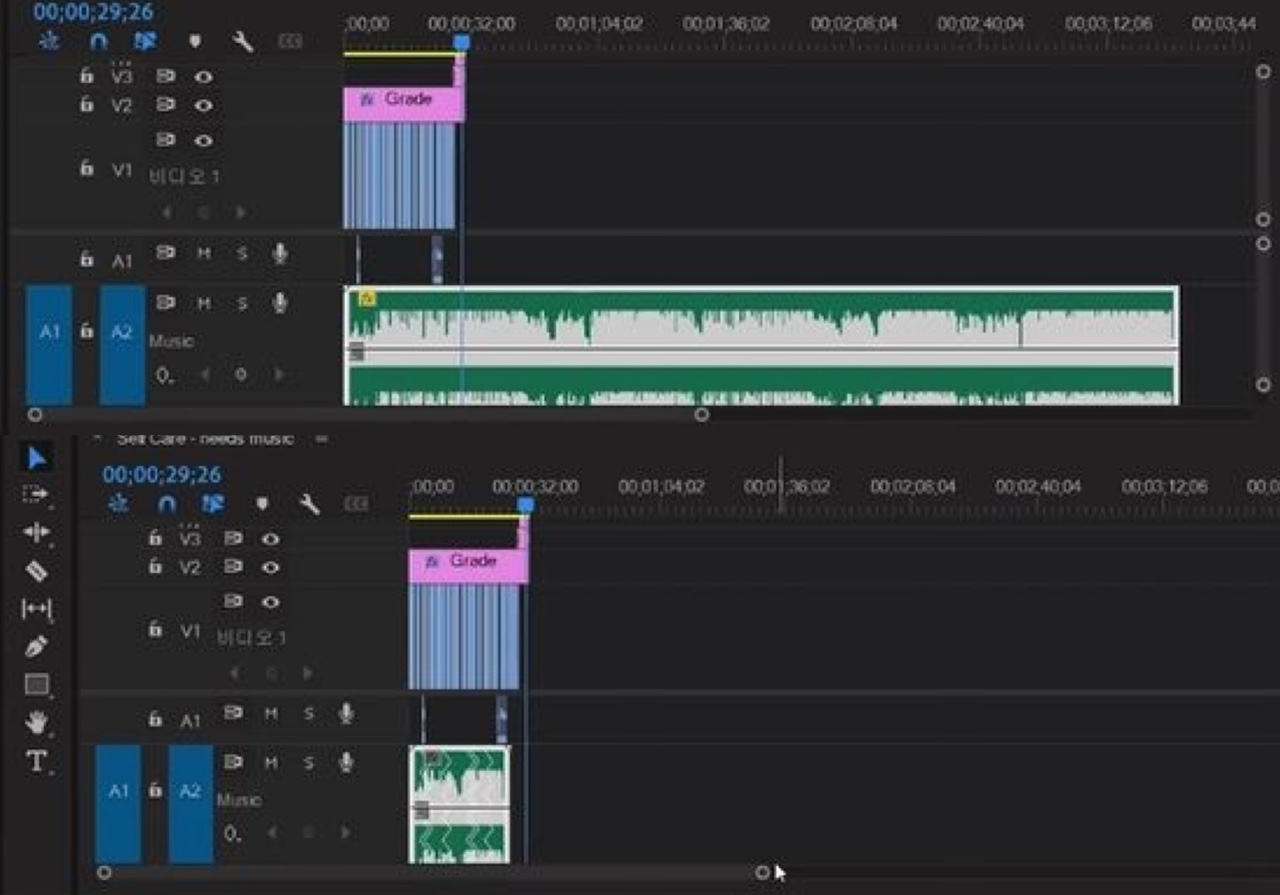Toggle snap magnet in lower timeline

167,504
